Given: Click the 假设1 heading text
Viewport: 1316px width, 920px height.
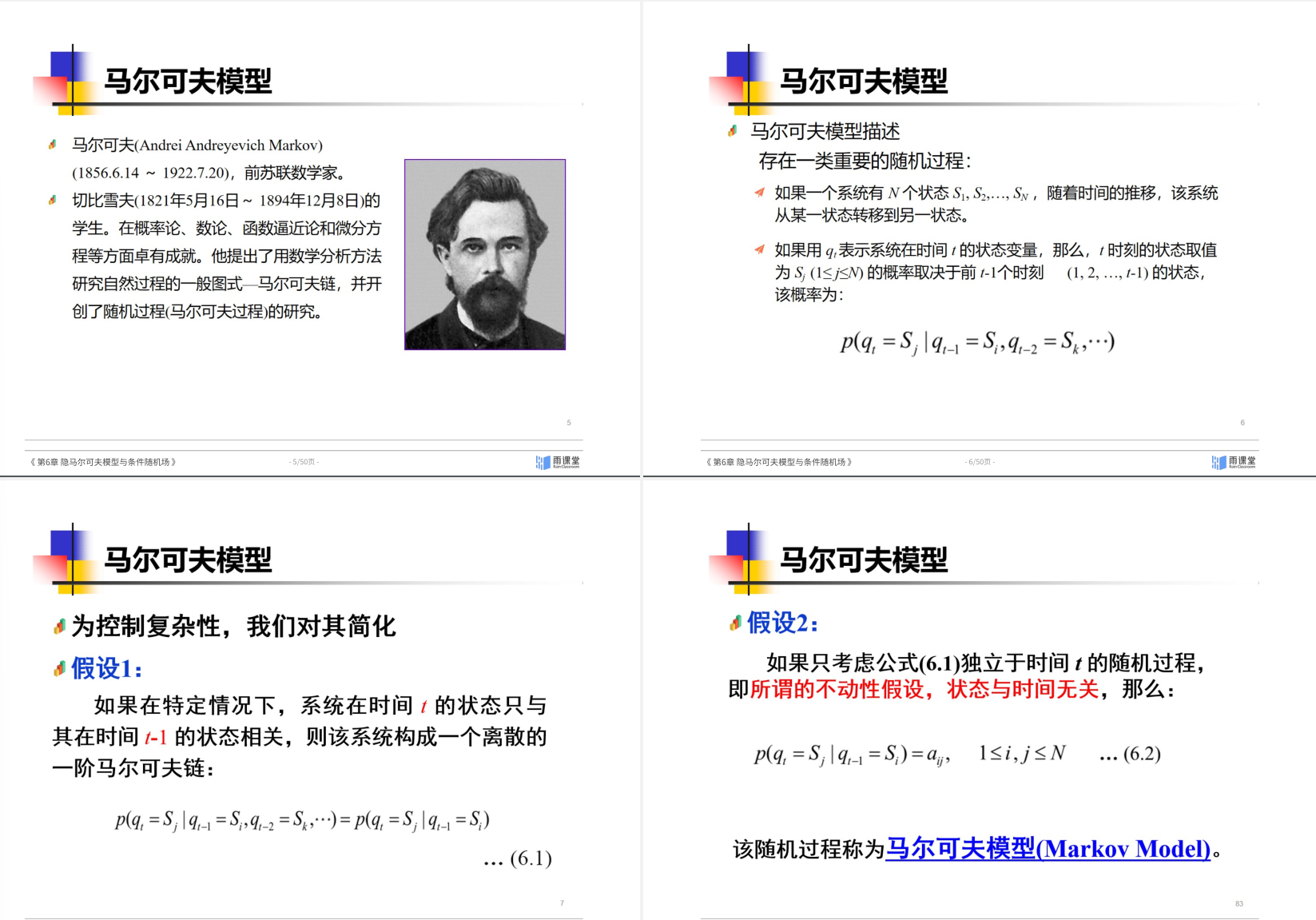Looking at the screenshot, I should click(106, 668).
